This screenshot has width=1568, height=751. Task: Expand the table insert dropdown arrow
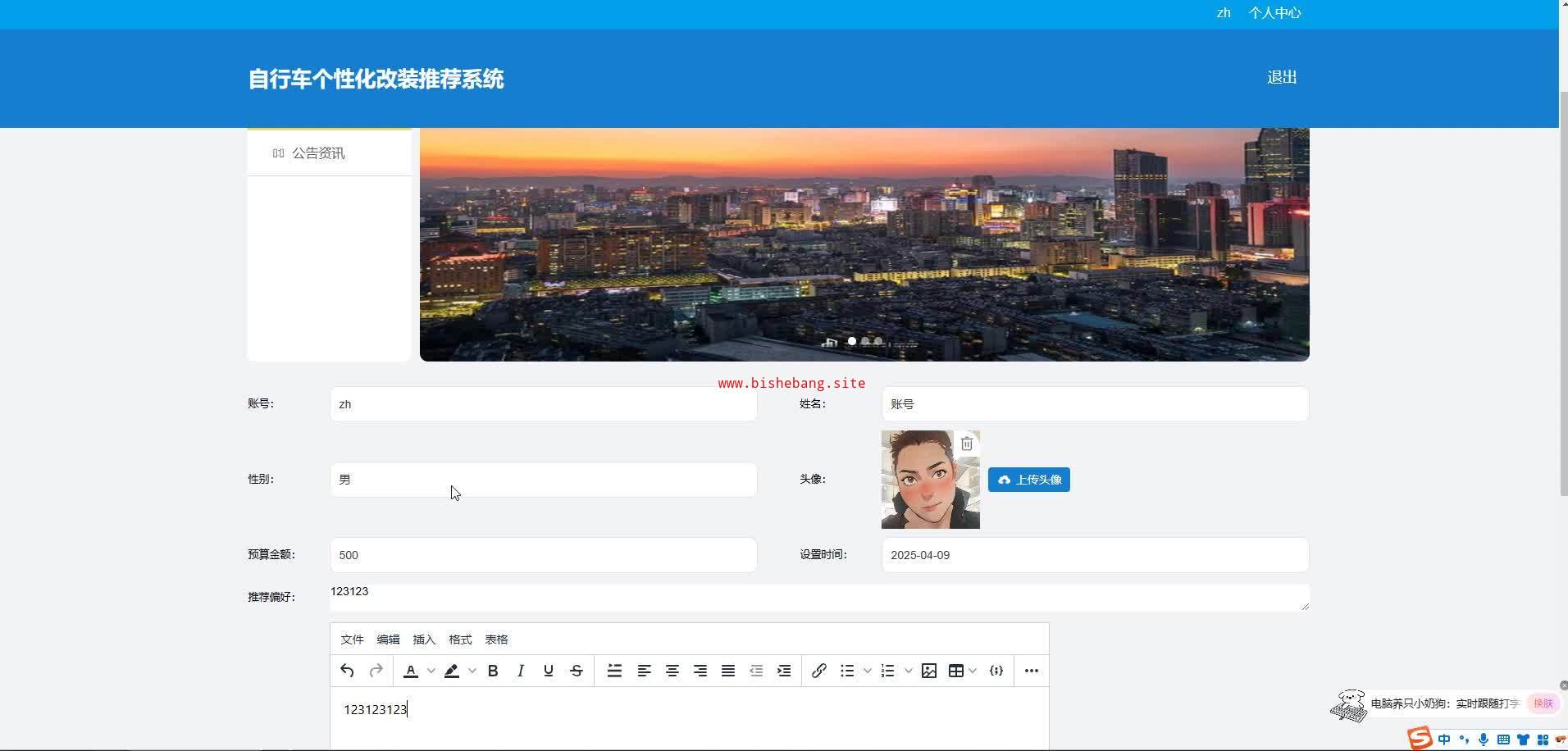973,671
